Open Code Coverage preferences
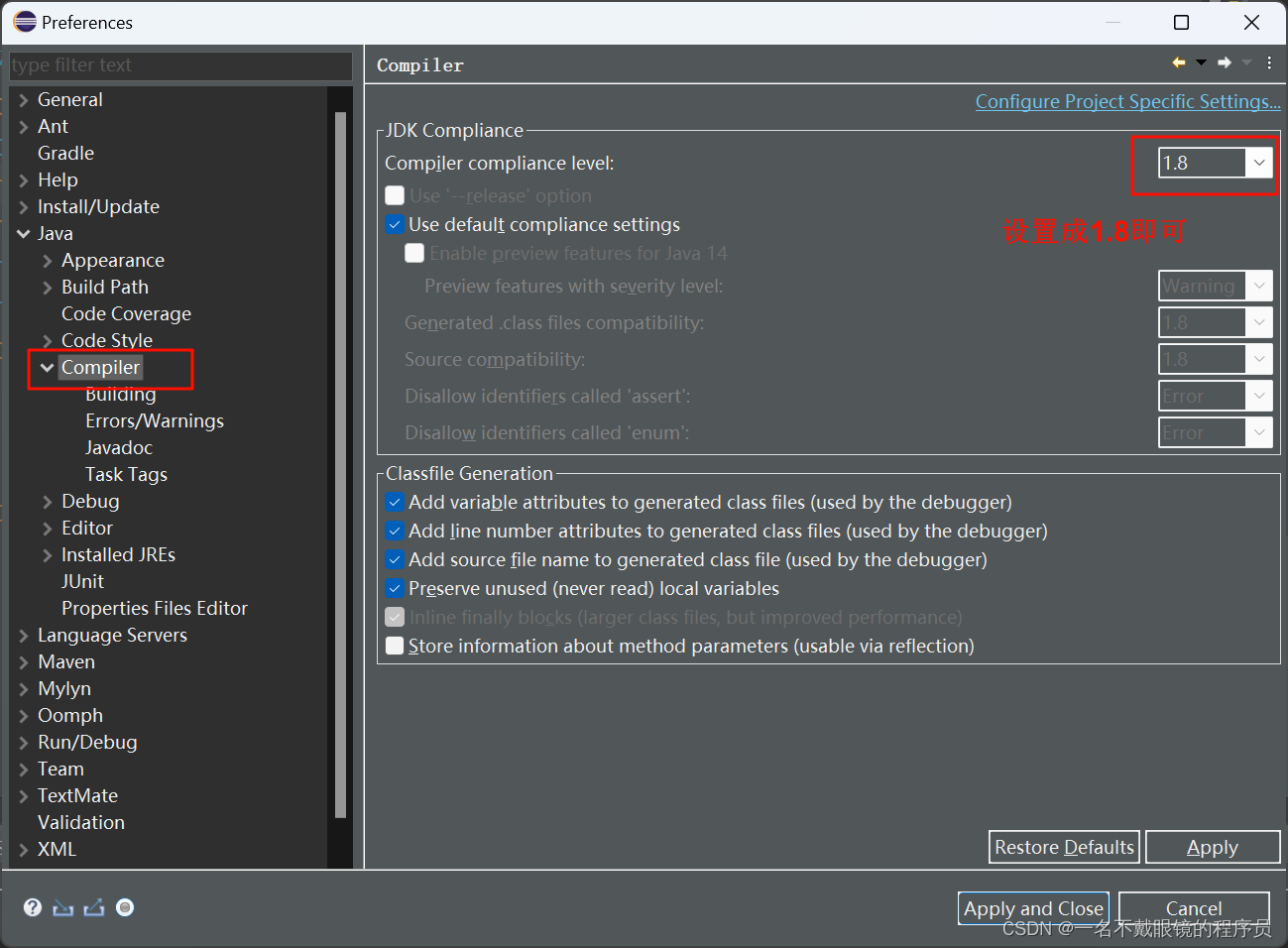This screenshot has width=1288, height=948. [x=126, y=313]
